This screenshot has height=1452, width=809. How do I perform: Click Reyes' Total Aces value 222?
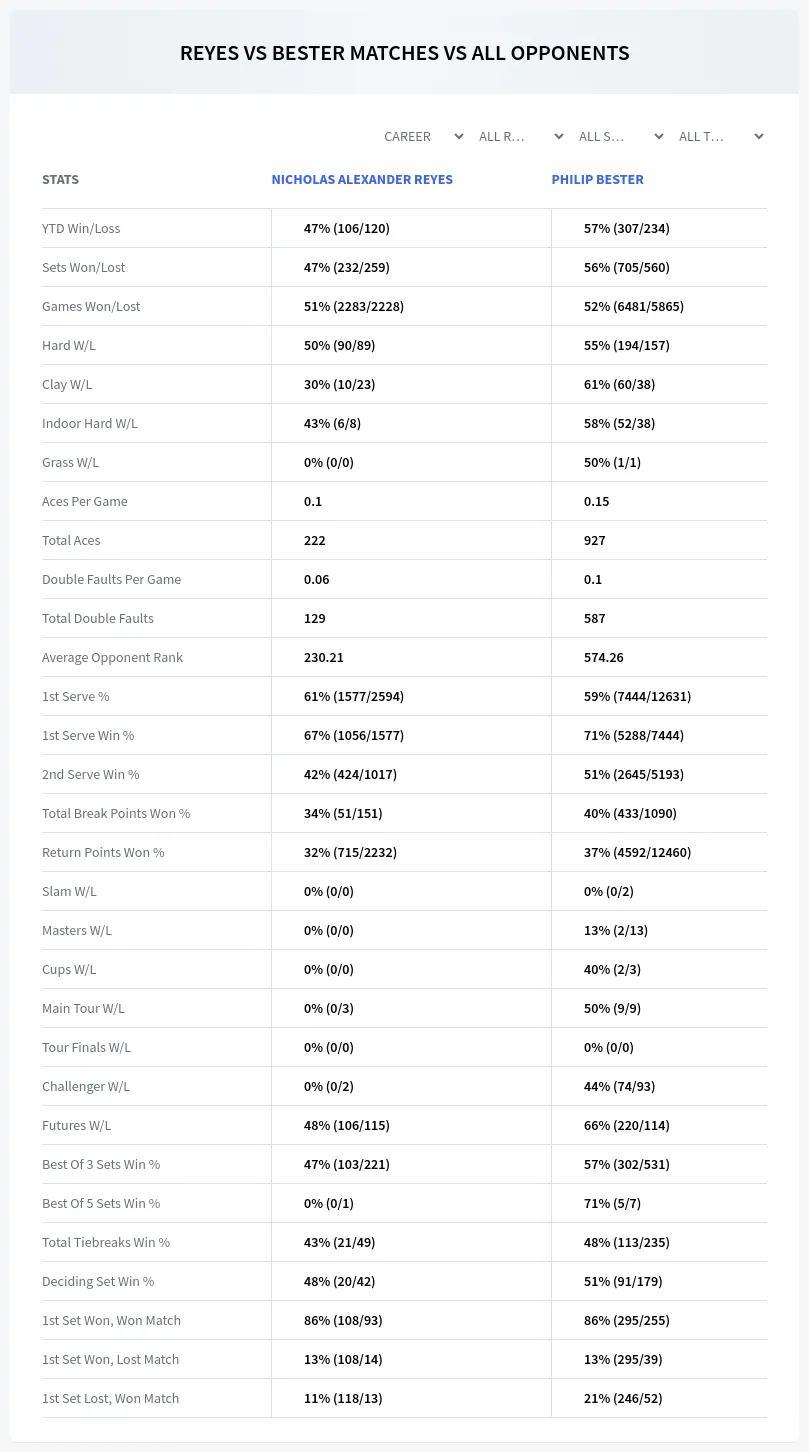point(315,540)
